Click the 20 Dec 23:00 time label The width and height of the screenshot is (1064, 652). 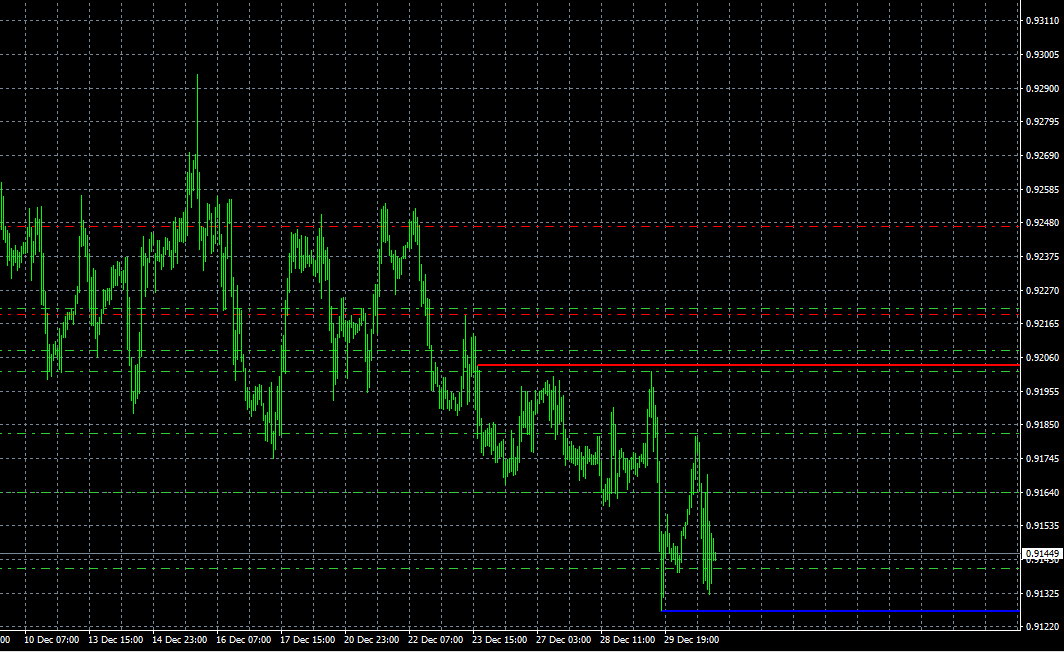click(371, 640)
